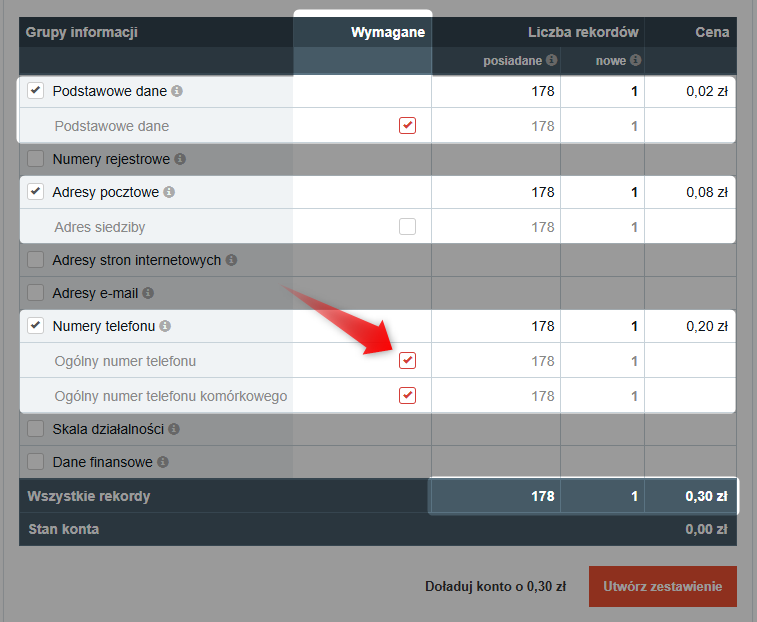Click info icon beside Numery telefonu
Screen dimensions: 757x622
(165, 326)
